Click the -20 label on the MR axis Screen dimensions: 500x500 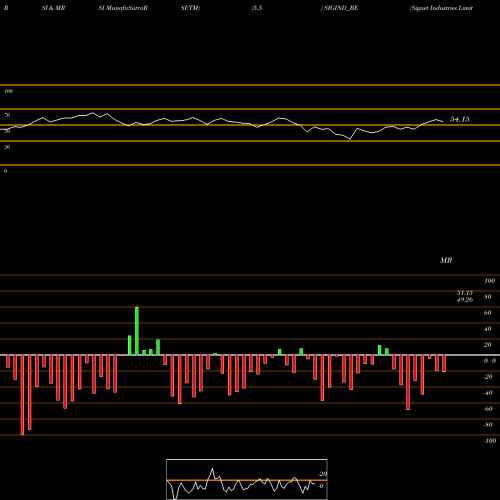488,377
